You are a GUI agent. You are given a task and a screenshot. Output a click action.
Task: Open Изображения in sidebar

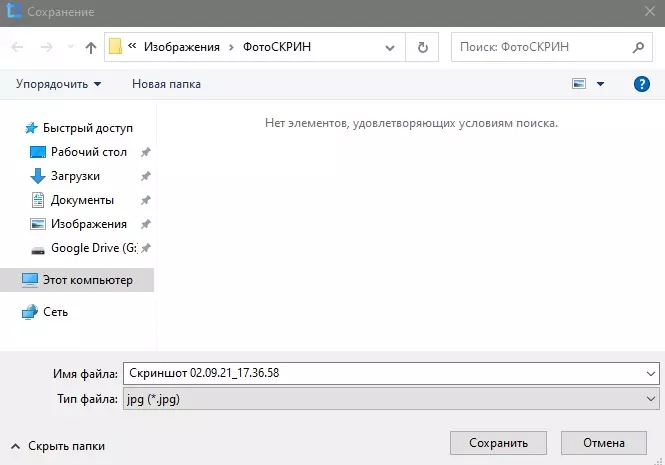pos(78,224)
